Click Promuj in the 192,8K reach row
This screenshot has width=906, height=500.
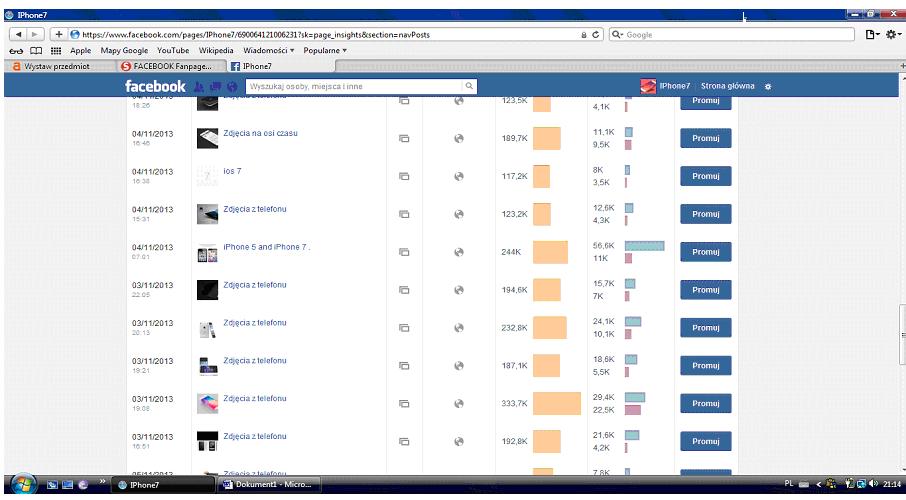pos(706,442)
